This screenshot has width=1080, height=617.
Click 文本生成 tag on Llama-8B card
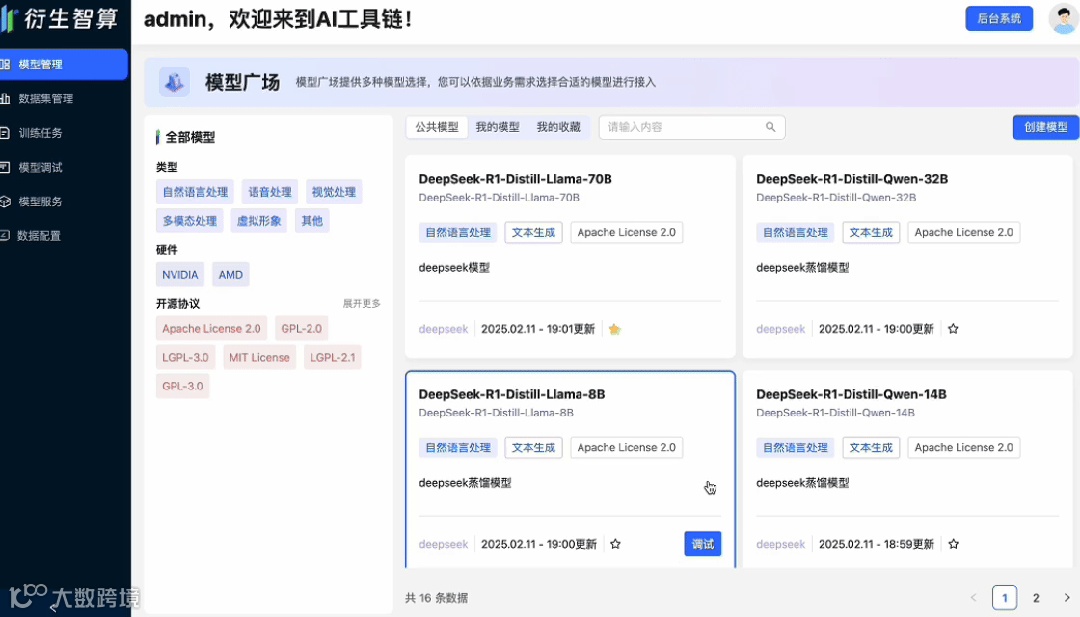(x=533, y=448)
